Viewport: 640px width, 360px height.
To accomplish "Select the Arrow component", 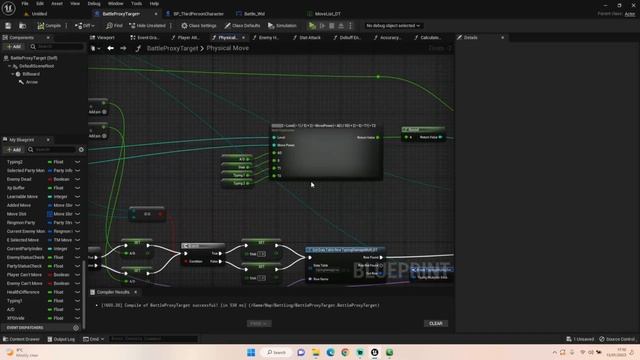I will pos(31,82).
